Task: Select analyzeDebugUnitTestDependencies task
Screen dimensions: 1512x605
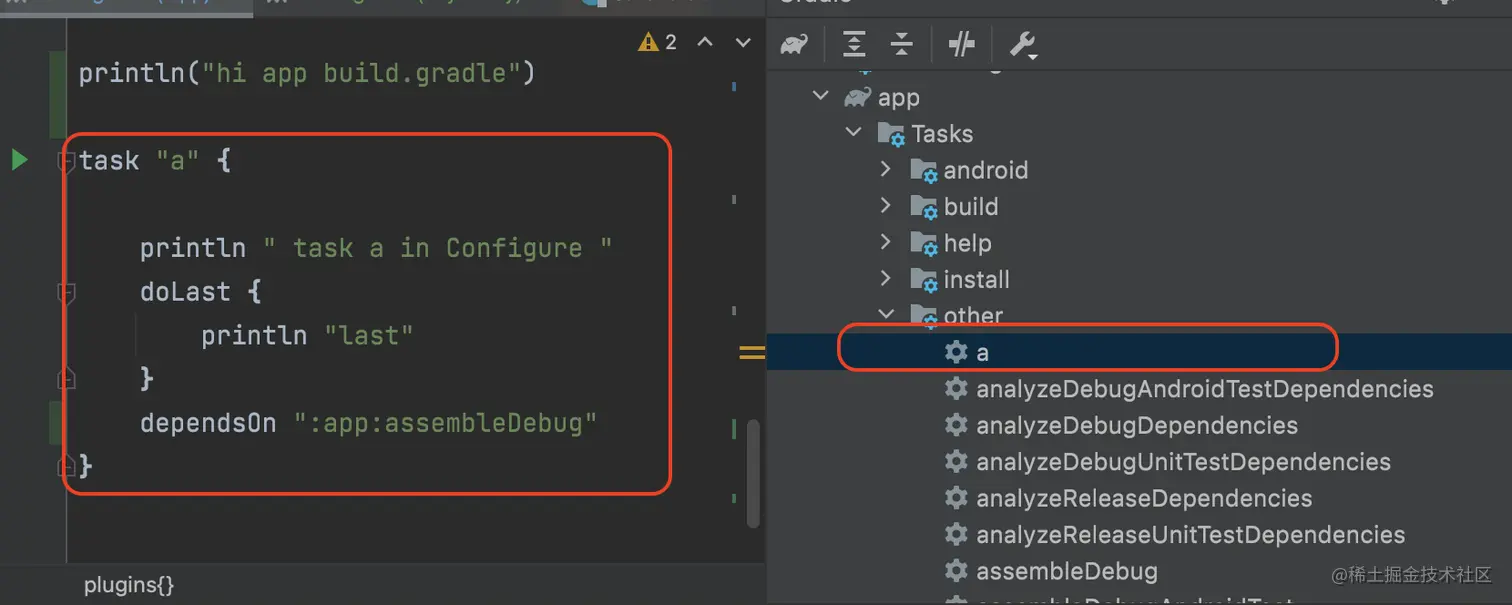Action: click(x=1183, y=462)
